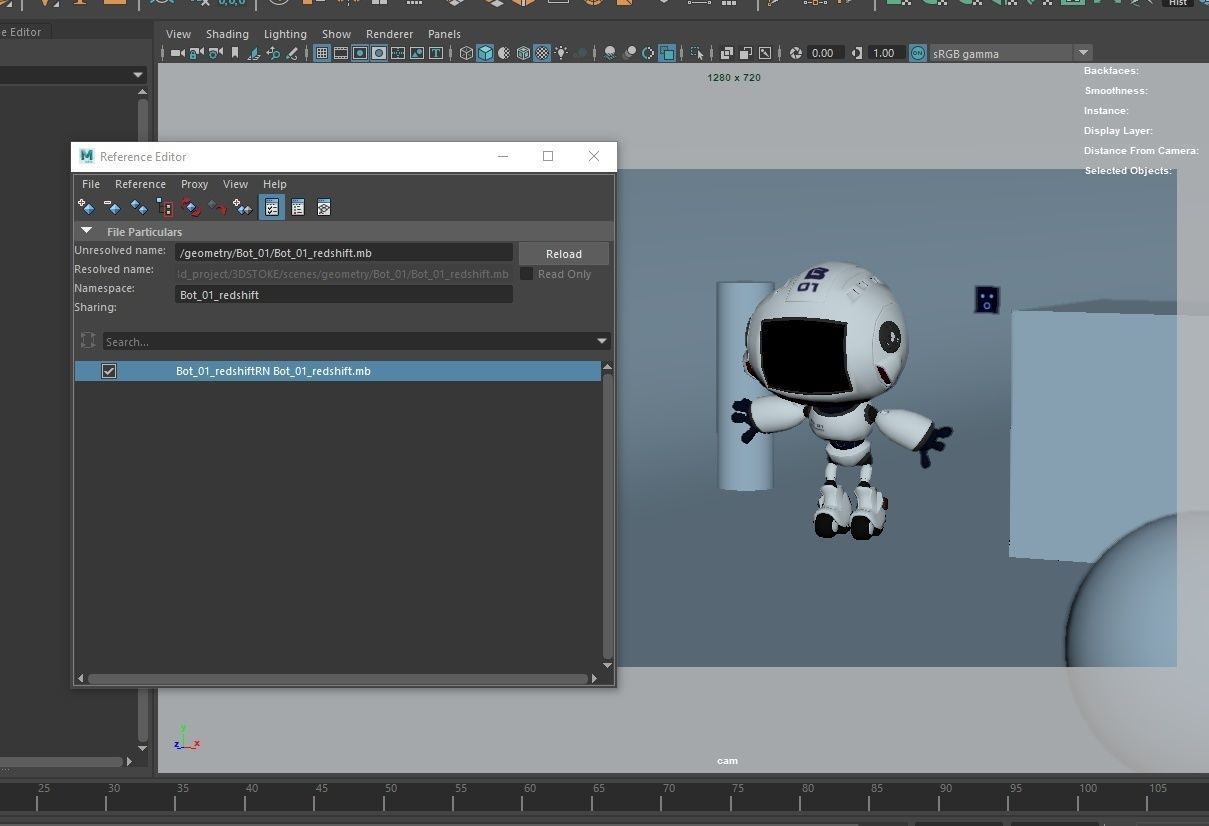Toggle Textured display checker icon
This screenshot has width=1209, height=826.
tap(542, 53)
